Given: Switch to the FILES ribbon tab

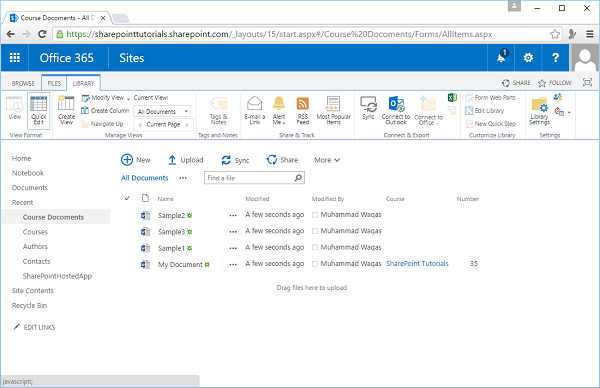Looking at the screenshot, I should [x=54, y=83].
